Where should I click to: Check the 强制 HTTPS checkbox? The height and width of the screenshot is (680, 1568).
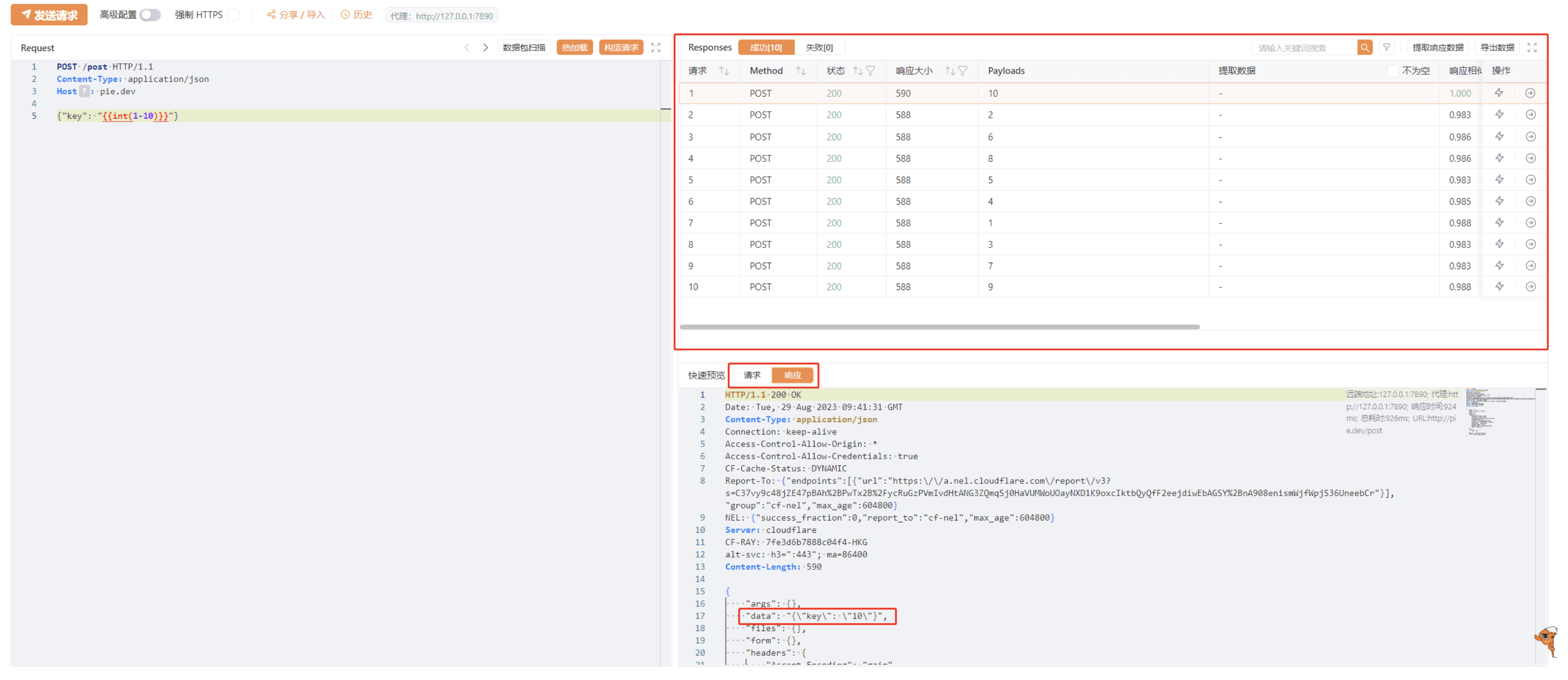click(x=234, y=15)
